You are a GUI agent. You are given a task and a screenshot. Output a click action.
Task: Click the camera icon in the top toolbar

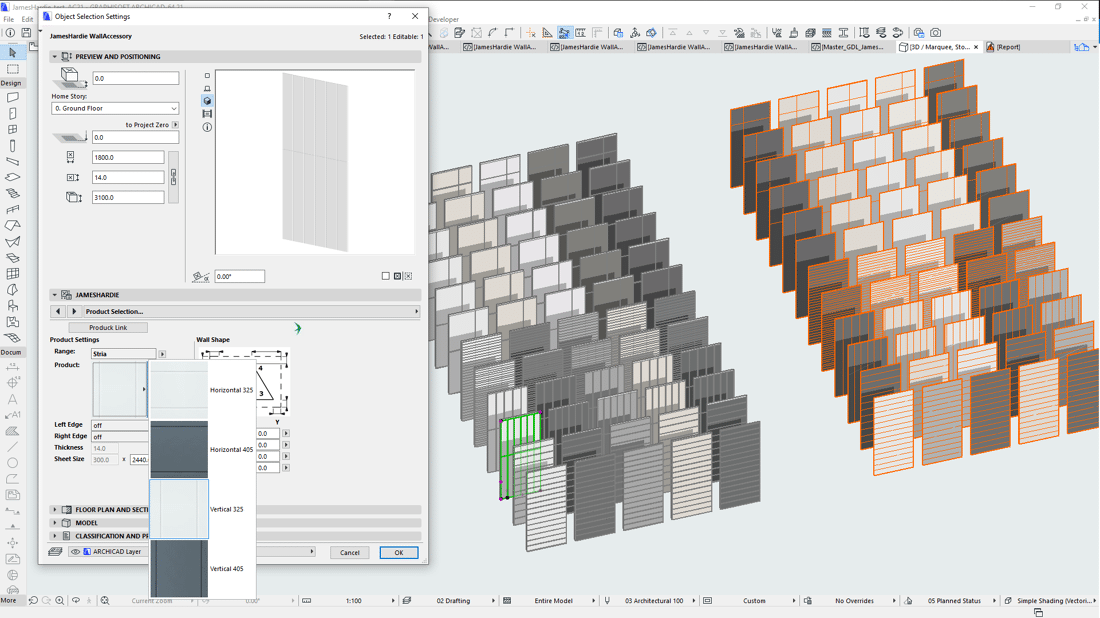[935, 33]
